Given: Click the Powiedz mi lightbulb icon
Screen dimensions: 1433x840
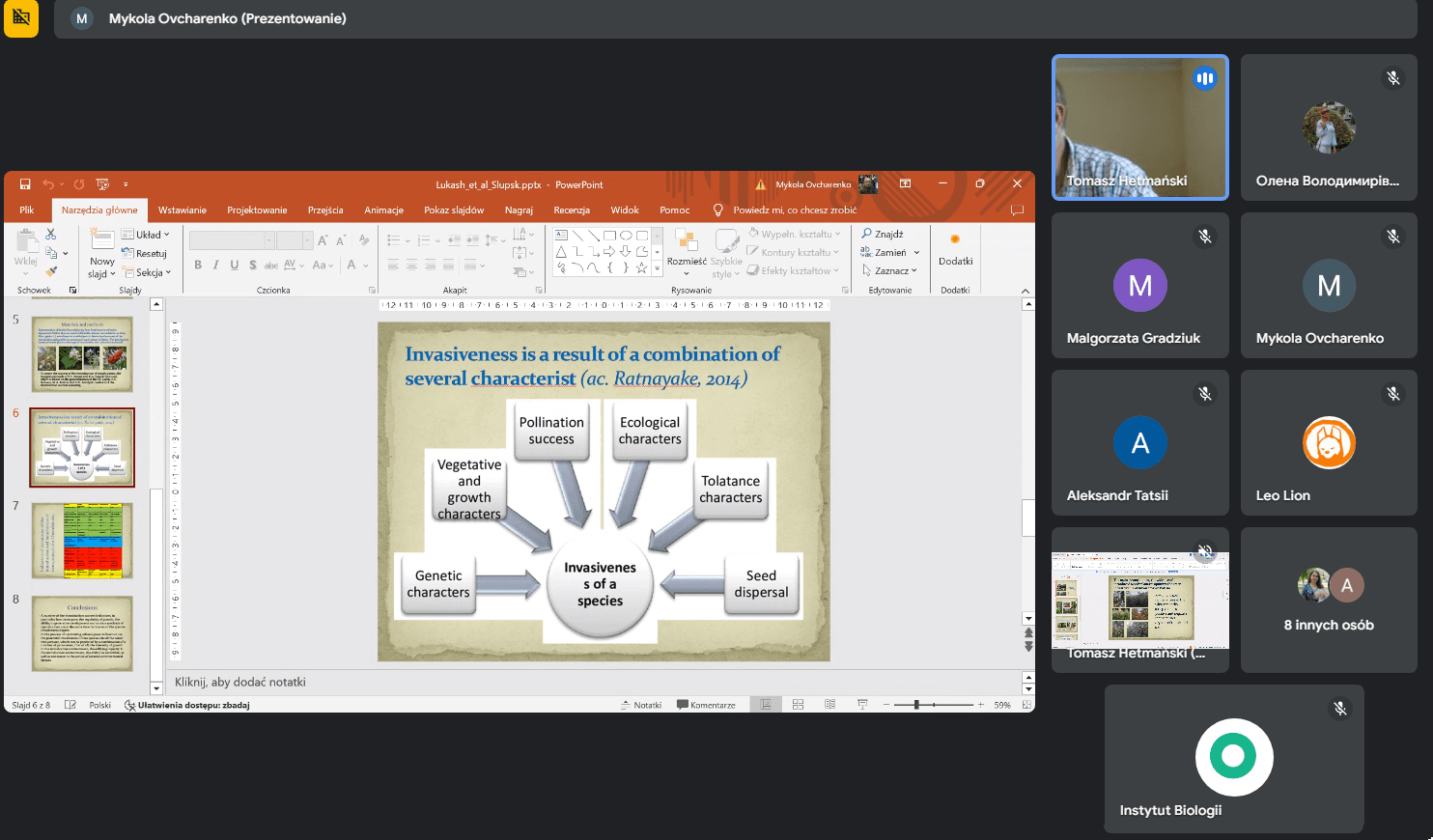Looking at the screenshot, I should click(717, 210).
